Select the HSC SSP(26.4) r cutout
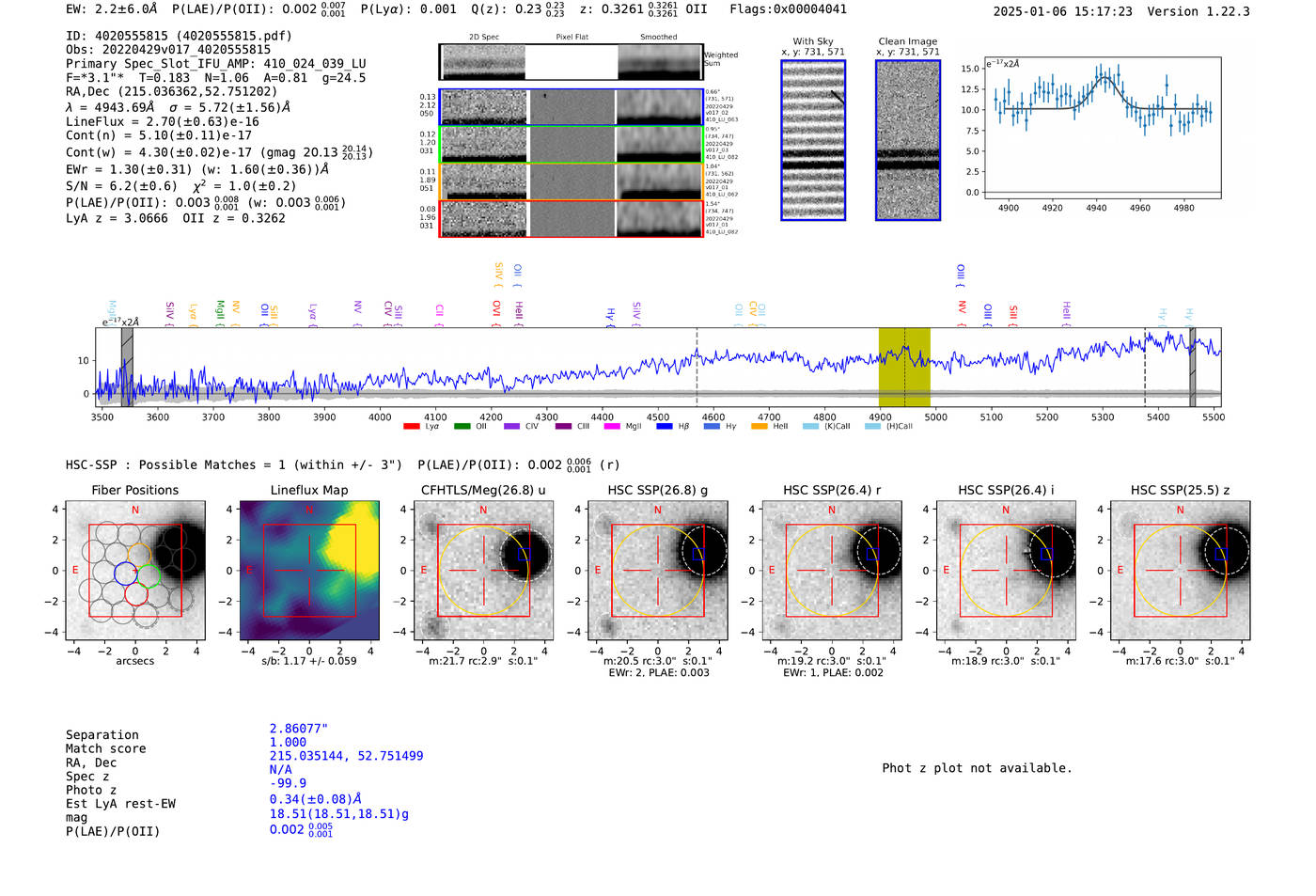 tap(832, 571)
